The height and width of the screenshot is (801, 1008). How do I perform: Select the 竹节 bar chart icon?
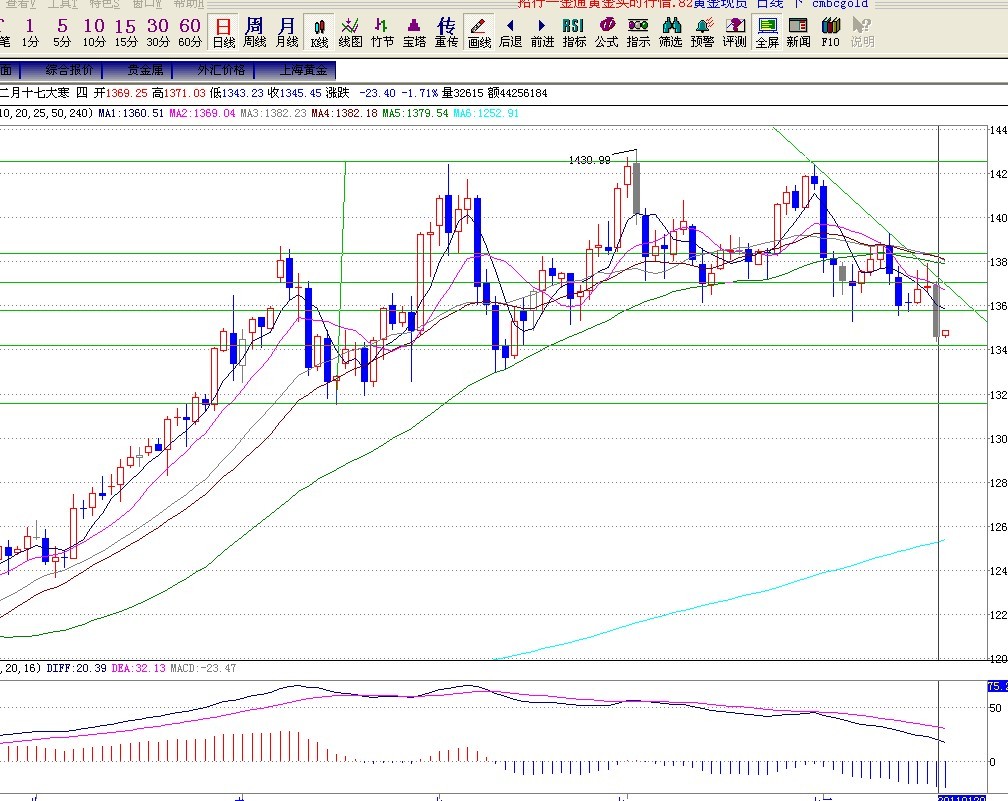382,32
